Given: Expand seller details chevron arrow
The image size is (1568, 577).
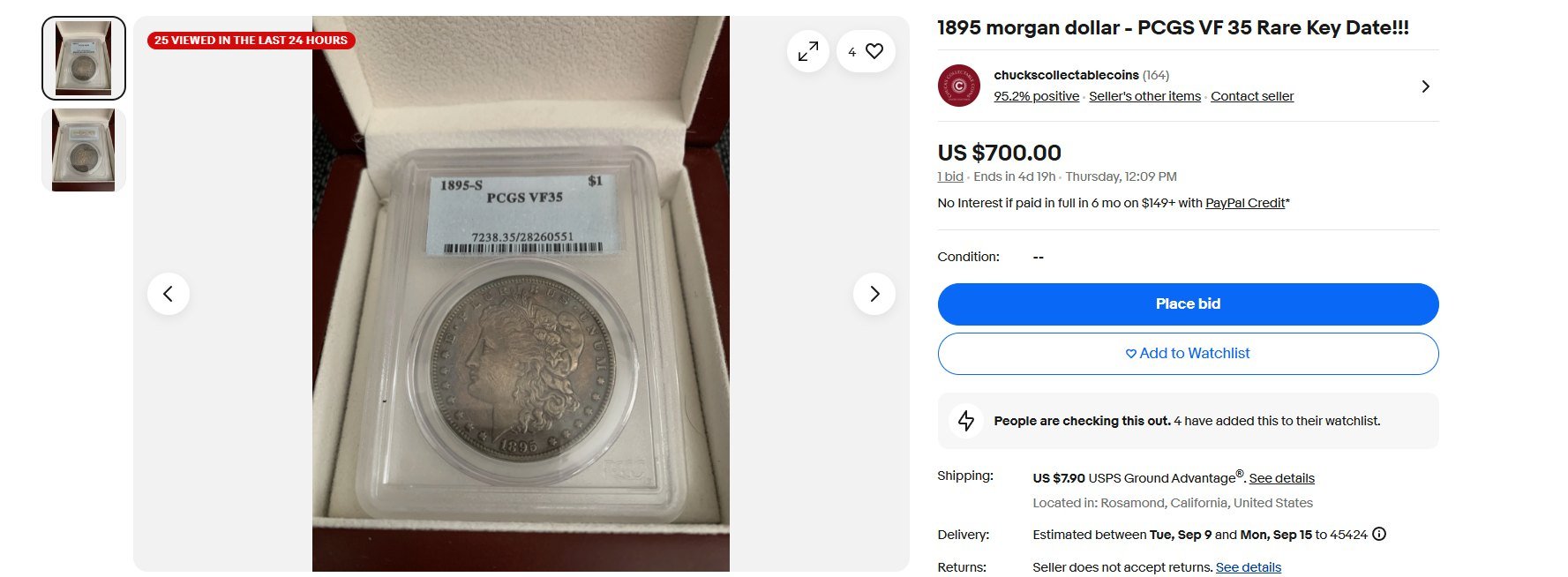Looking at the screenshot, I should pyautogui.click(x=1425, y=86).
